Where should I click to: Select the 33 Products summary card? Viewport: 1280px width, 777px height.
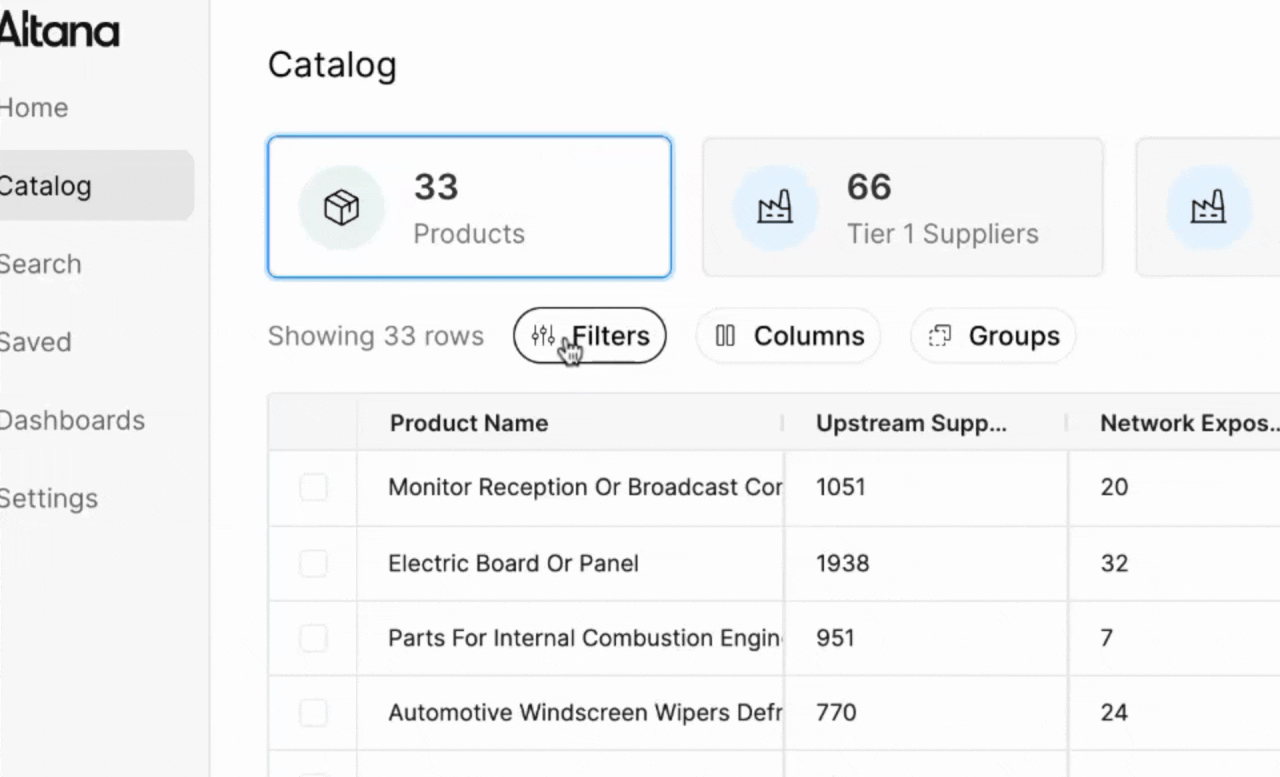coord(469,207)
